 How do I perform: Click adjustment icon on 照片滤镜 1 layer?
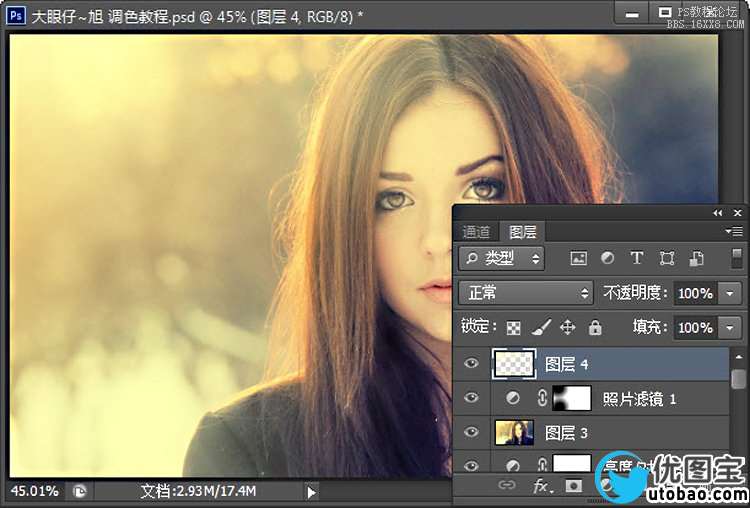coord(513,398)
